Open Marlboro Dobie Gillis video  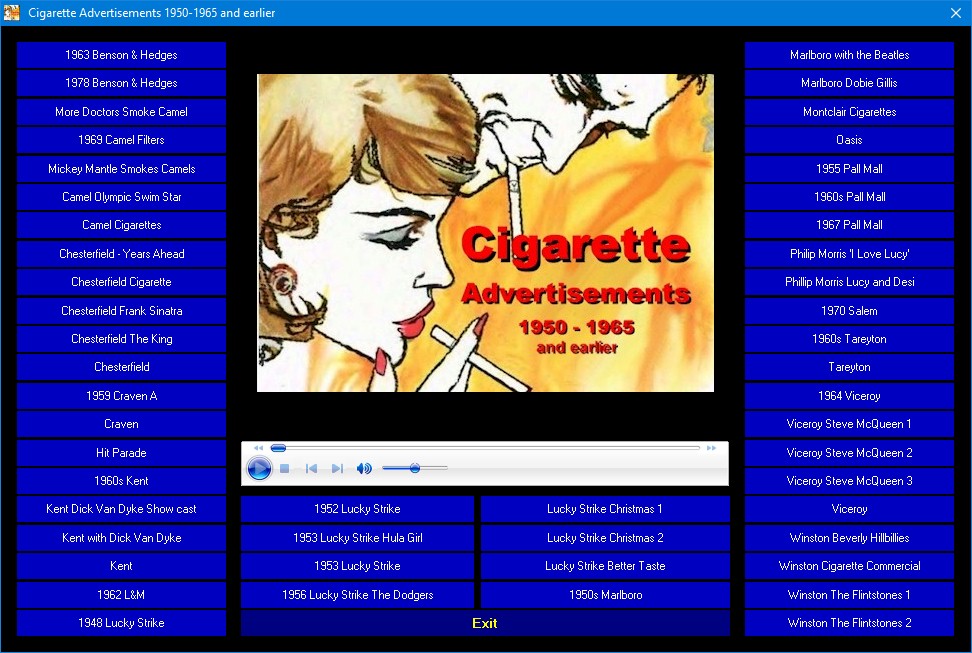coord(849,83)
